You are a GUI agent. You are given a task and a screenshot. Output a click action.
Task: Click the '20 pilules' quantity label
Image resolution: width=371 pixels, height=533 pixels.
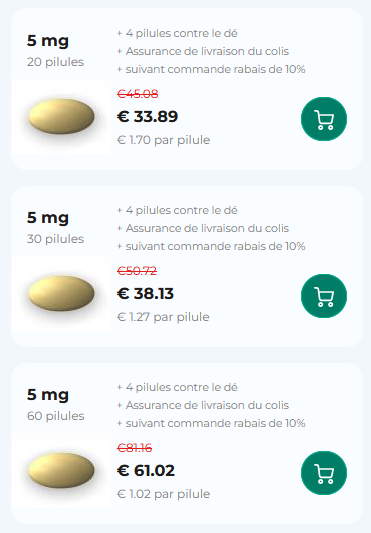55,62
